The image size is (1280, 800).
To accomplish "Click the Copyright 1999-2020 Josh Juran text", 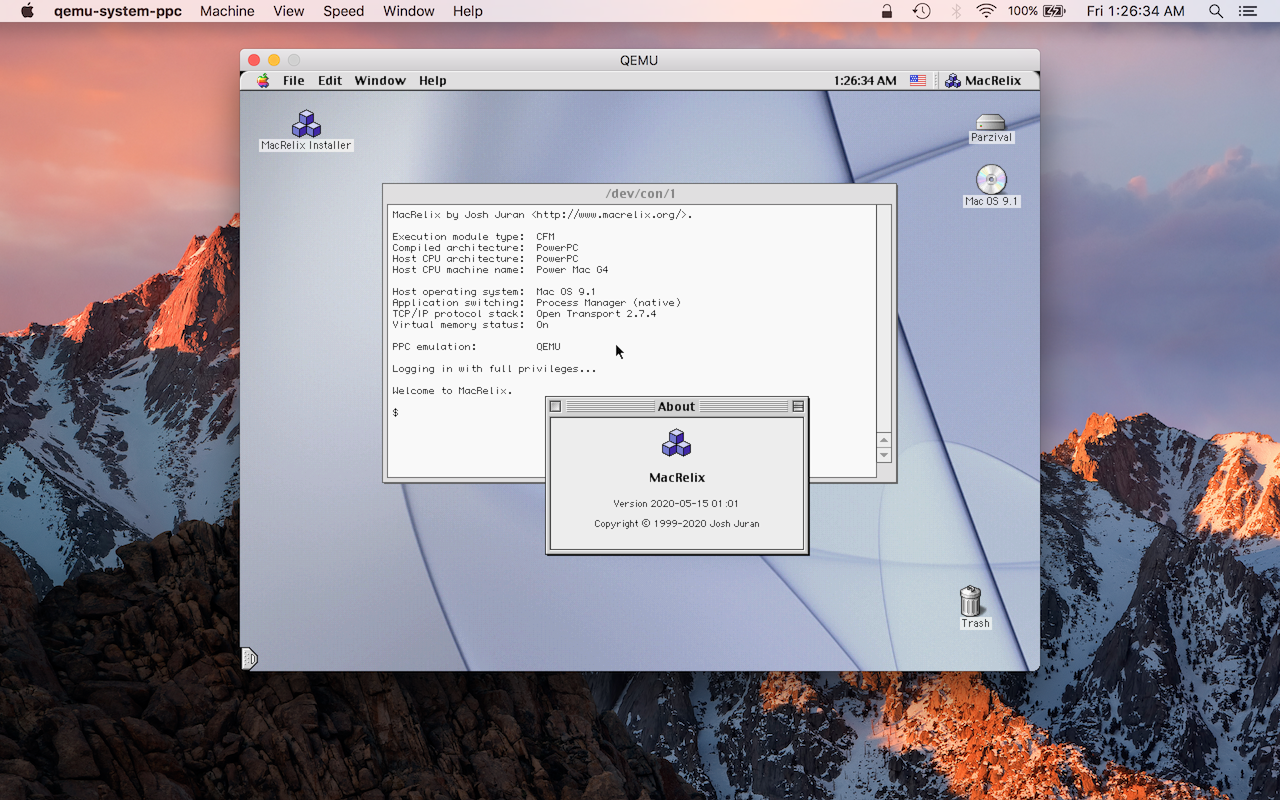I will pyautogui.click(x=677, y=523).
